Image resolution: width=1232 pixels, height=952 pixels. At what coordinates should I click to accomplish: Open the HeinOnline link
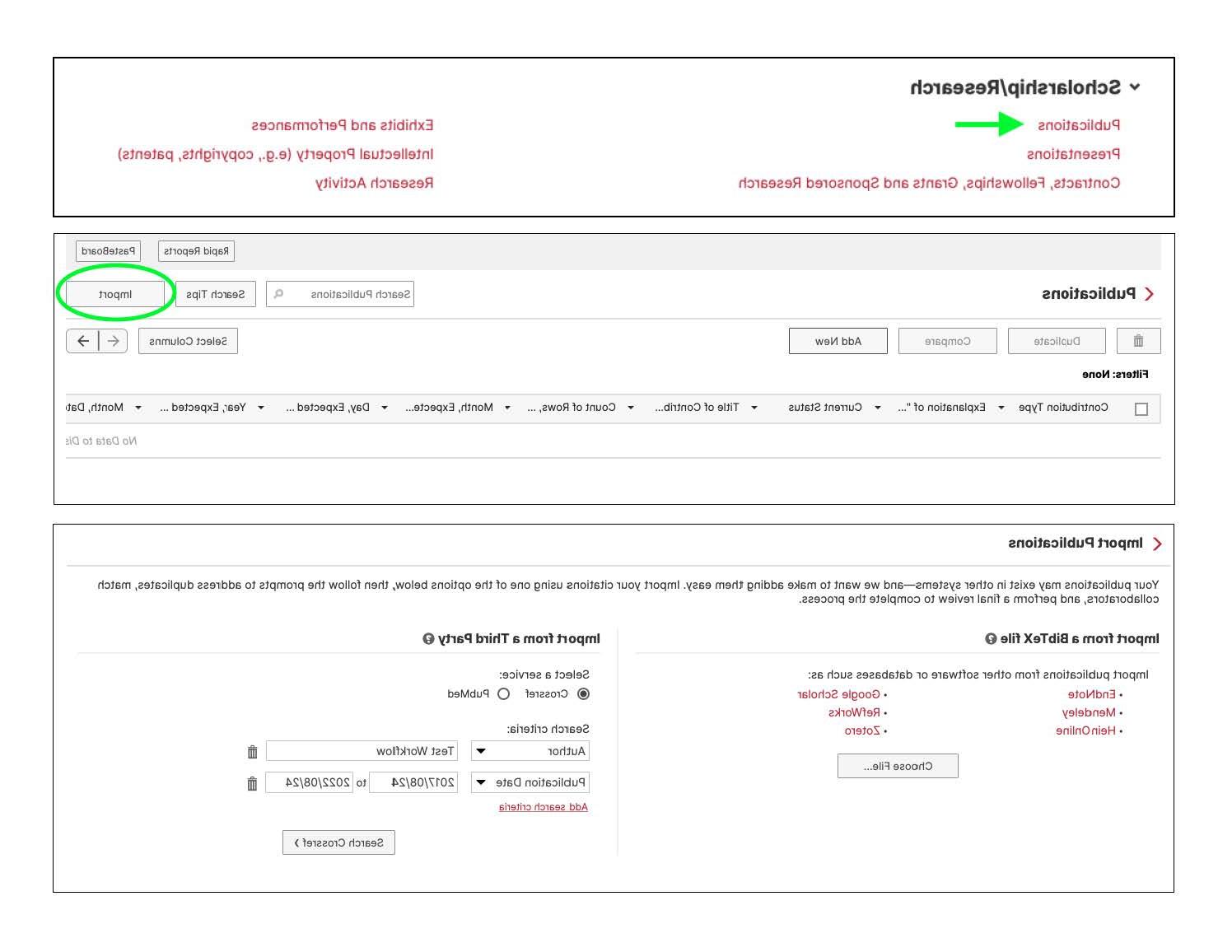pos(1085,730)
